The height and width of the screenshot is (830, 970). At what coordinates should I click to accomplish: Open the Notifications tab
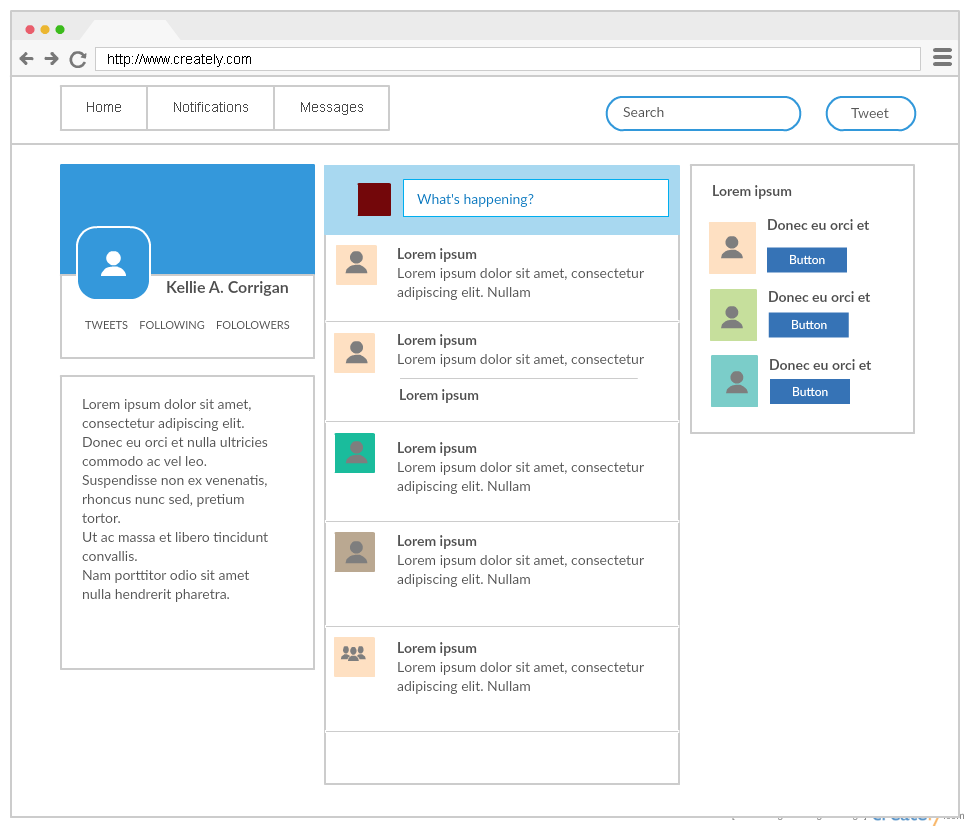click(210, 107)
